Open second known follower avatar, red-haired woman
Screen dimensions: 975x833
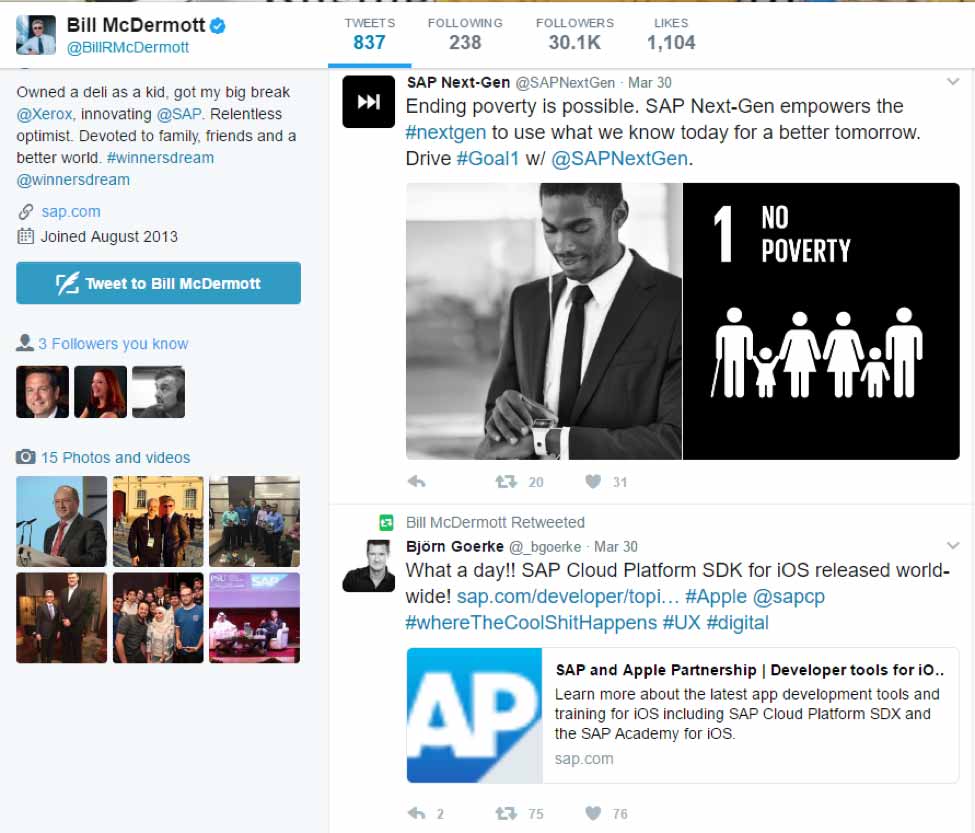point(100,392)
